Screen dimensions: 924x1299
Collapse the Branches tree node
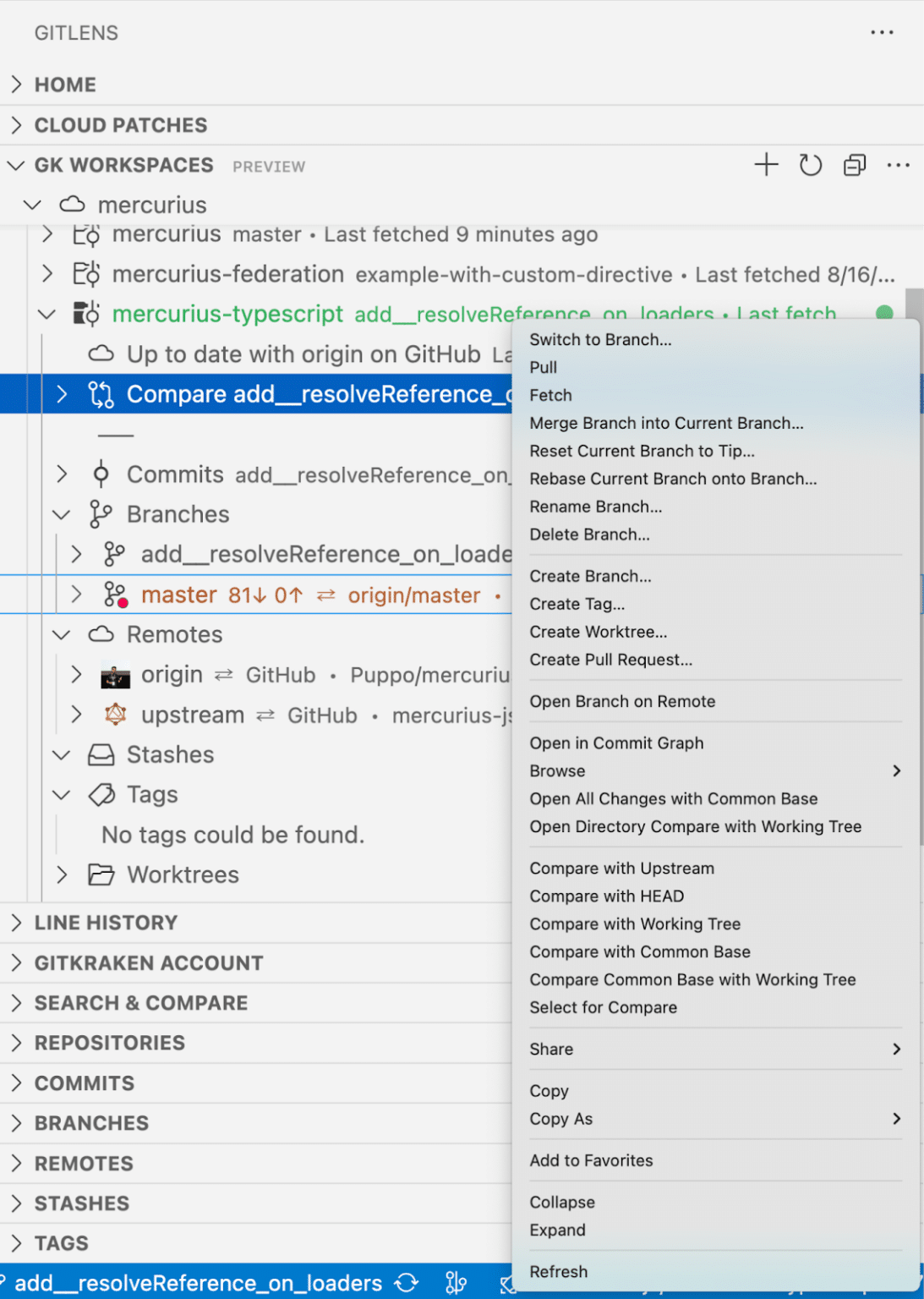point(61,514)
